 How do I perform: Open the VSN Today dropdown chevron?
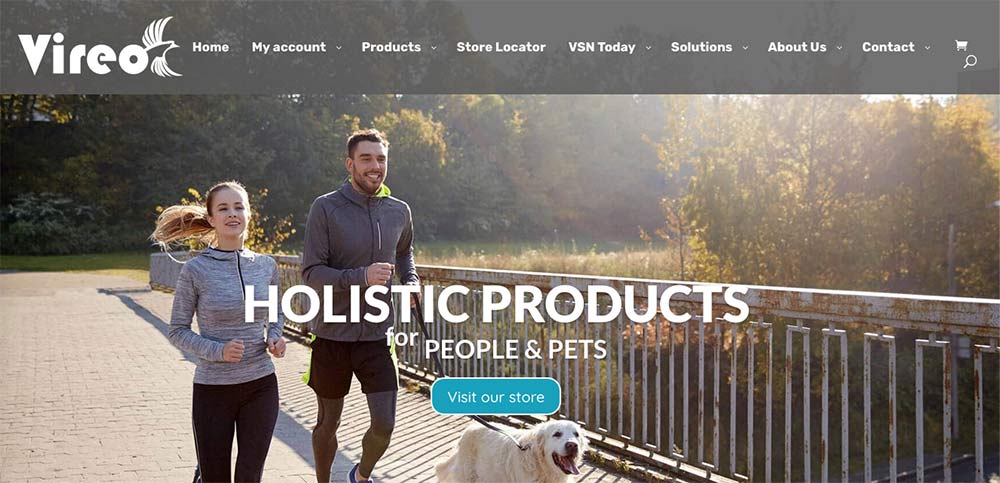[x=649, y=48]
